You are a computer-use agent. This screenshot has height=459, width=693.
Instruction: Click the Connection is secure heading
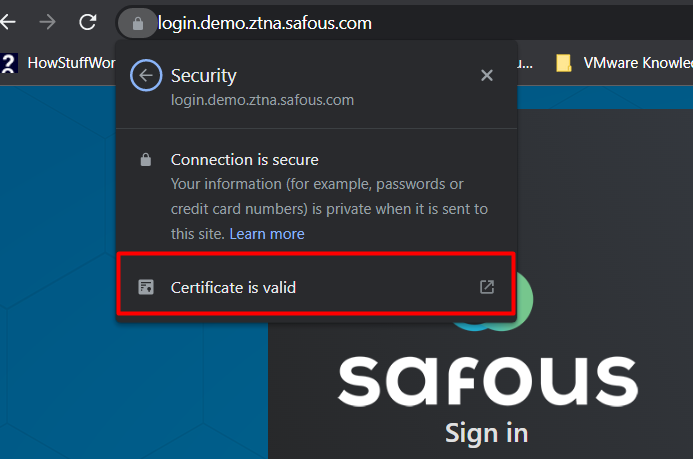click(x=244, y=160)
